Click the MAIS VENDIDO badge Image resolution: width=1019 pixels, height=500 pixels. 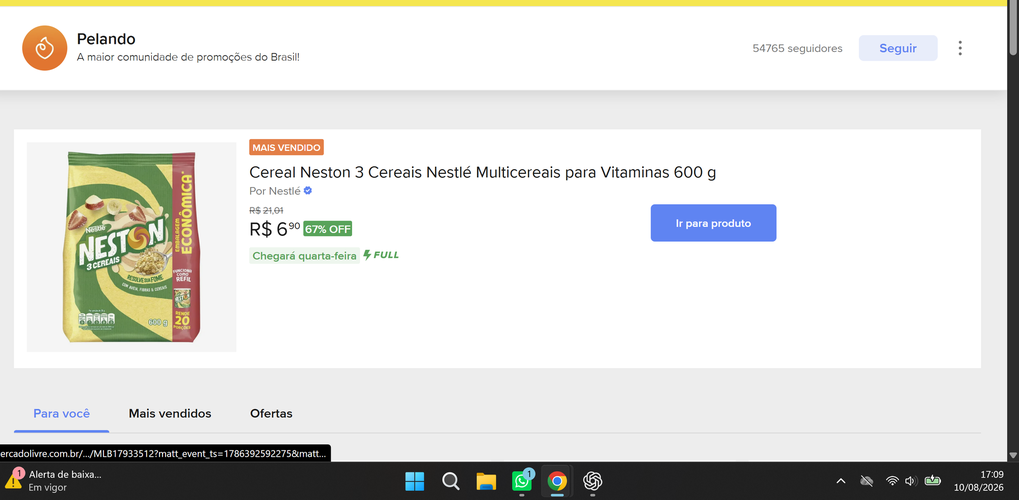point(287,148)
